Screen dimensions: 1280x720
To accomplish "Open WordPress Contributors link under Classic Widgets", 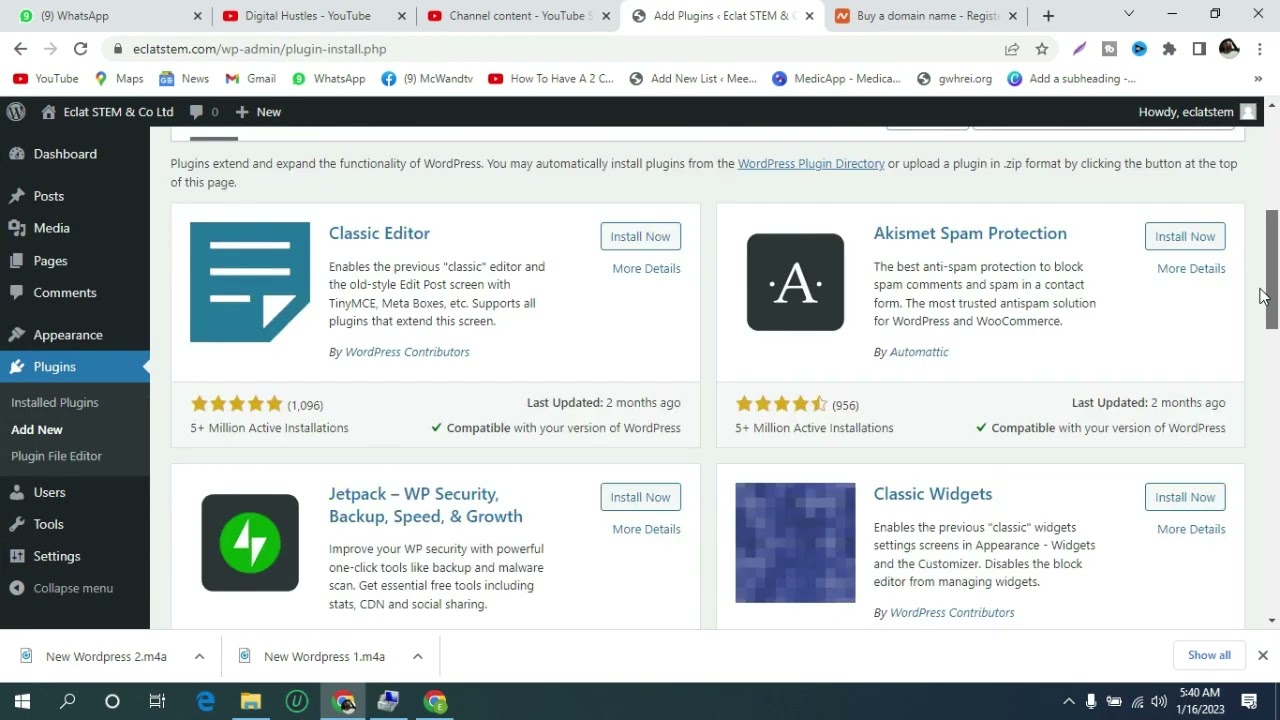I will tap(952, 613).
